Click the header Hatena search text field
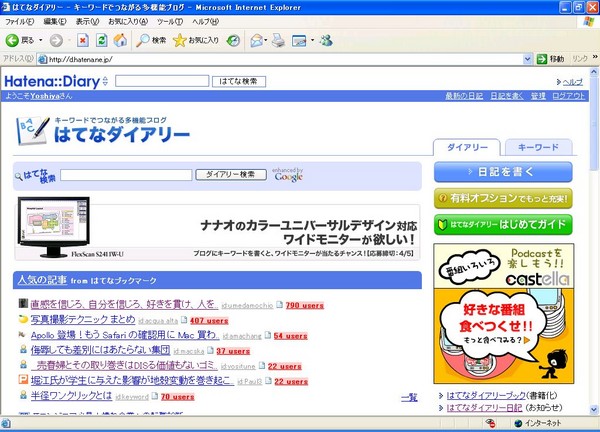The height and width of the screenshot is (432, 600). [x=162, y=81]
